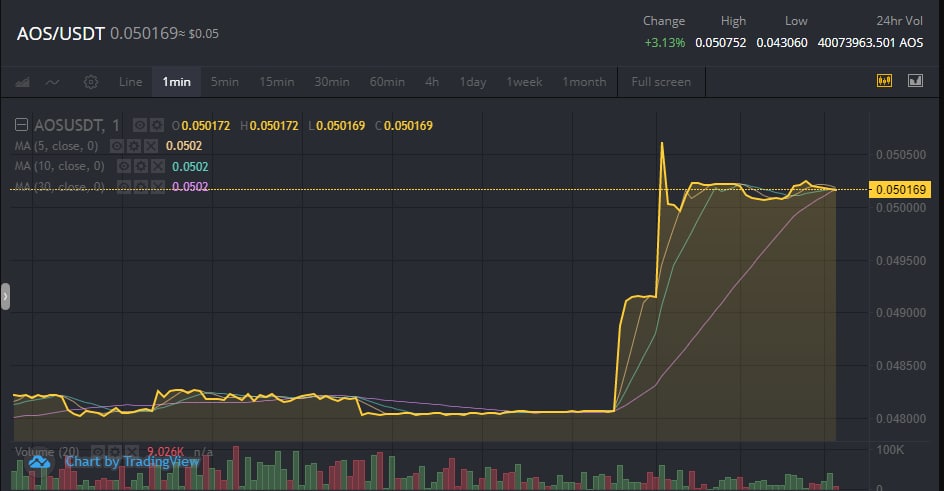Open settings for MA (30, close, 0)
The width and height of the screenshot is (944, 491).
[x=141, y=187]
